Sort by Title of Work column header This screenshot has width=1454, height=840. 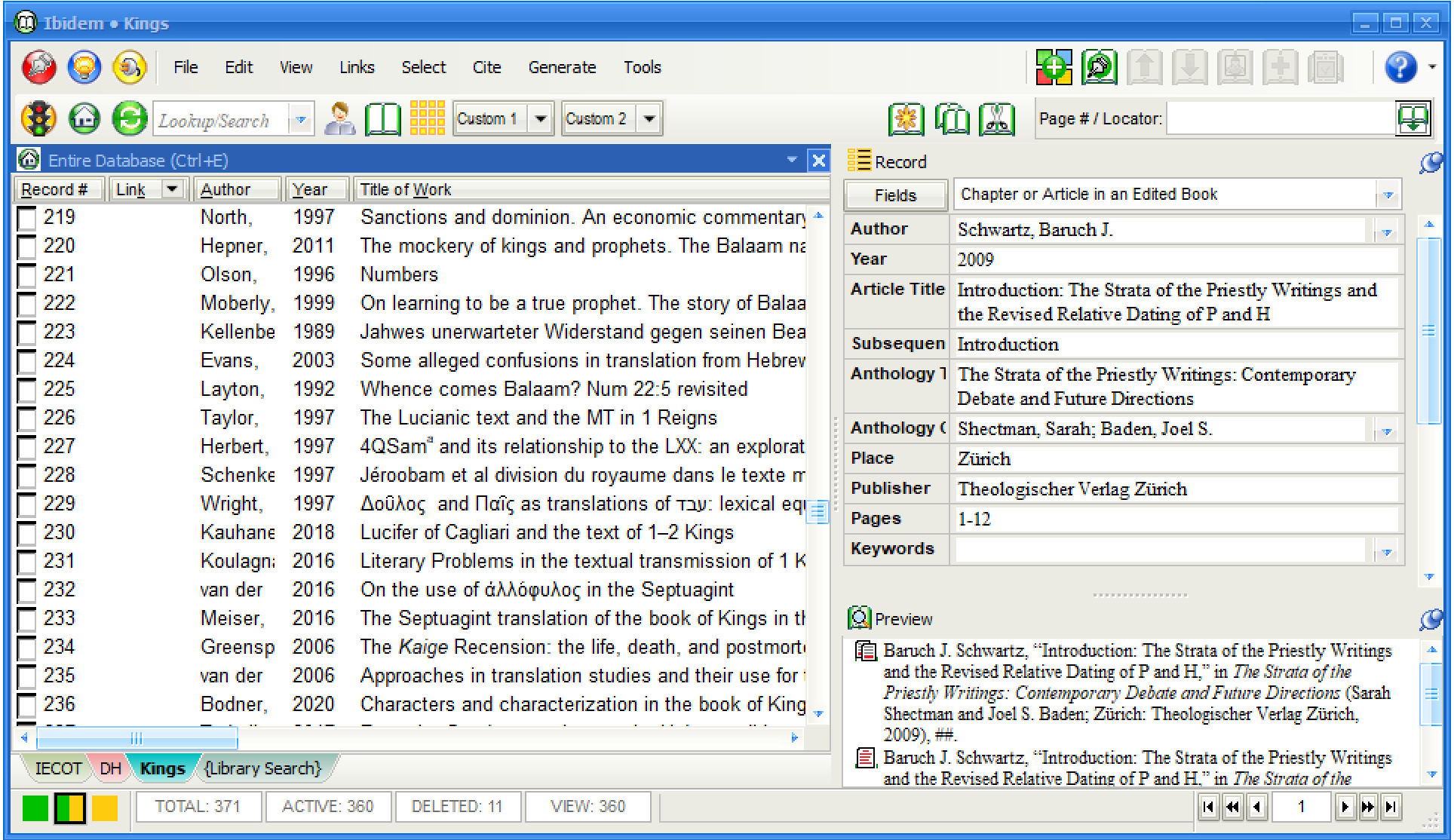(405, 190)
